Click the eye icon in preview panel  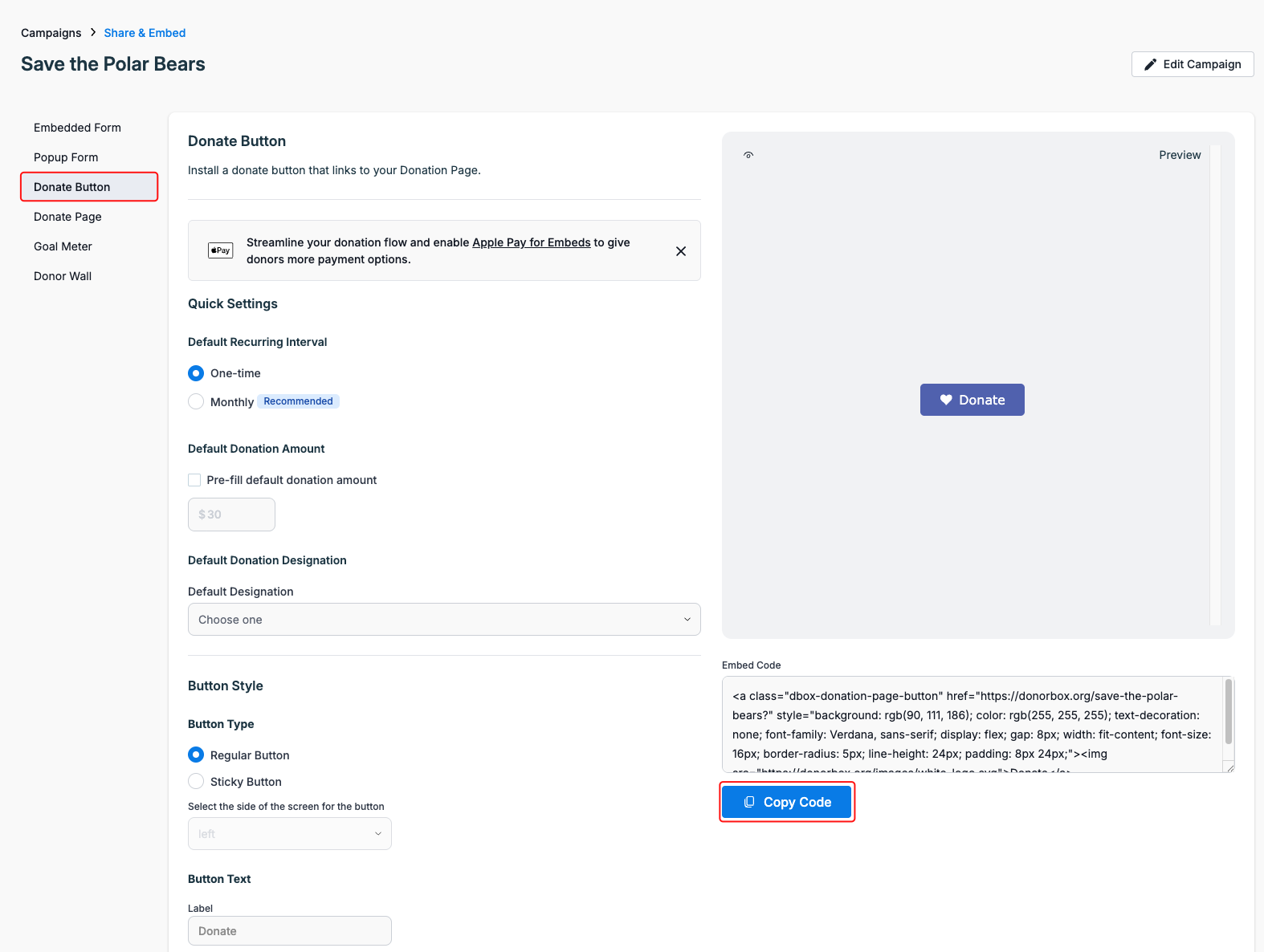tap(748, 155)
